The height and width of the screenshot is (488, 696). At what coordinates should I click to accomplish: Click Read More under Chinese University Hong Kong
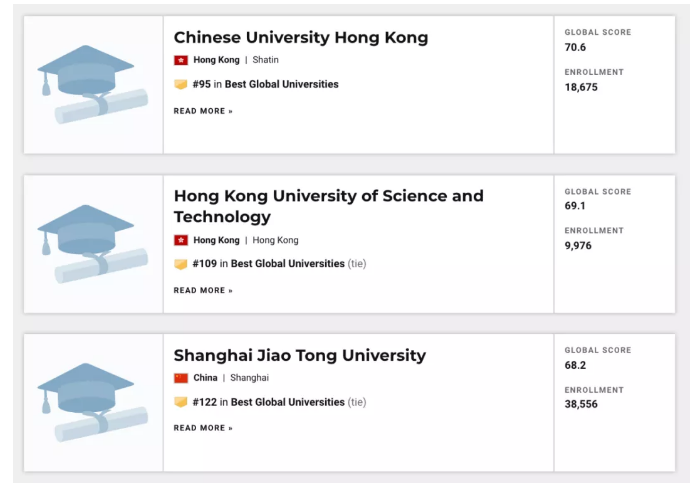pos(203,111)
